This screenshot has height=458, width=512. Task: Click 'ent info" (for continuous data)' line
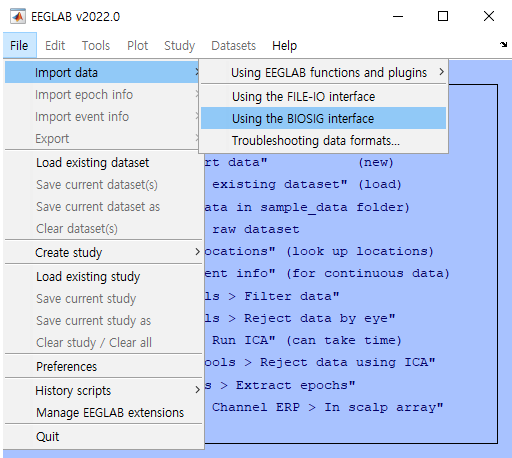[x=327, y=274]
